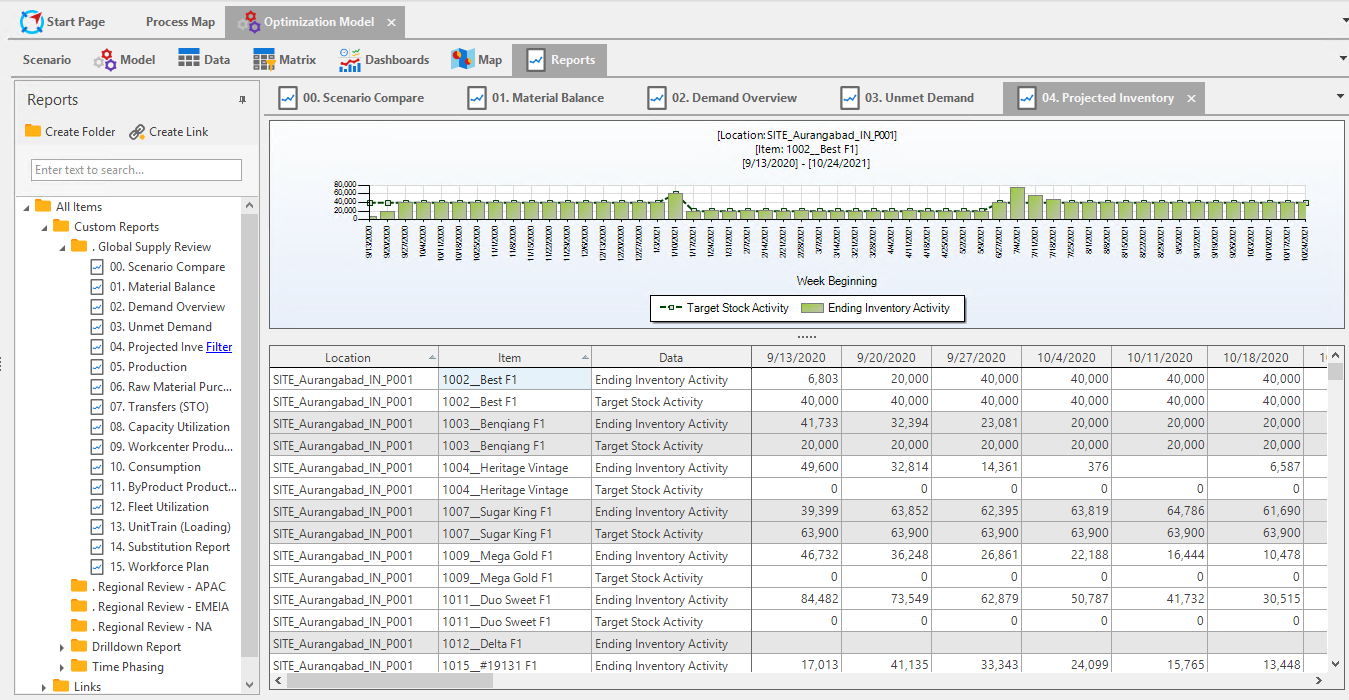Click in the report search text field
The image size is (1349, 700).
coord(136,170)
